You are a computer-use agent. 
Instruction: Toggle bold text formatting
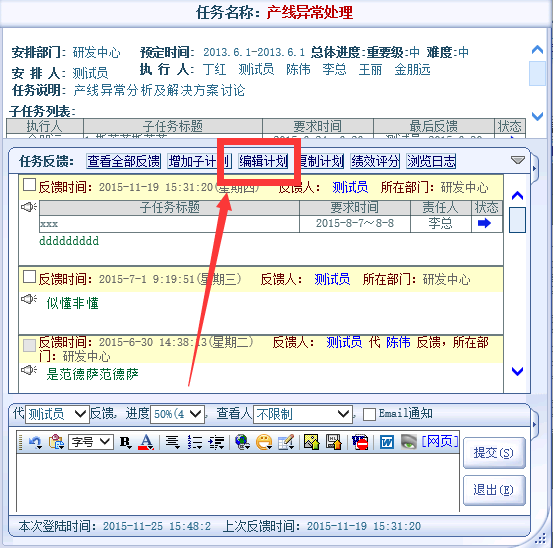pos(126,442)
